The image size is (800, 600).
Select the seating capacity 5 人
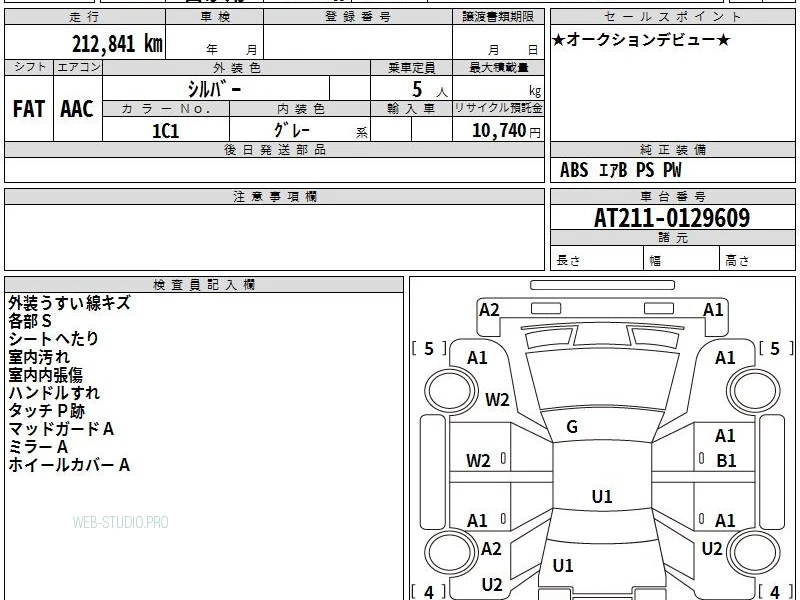pos(430,90)
